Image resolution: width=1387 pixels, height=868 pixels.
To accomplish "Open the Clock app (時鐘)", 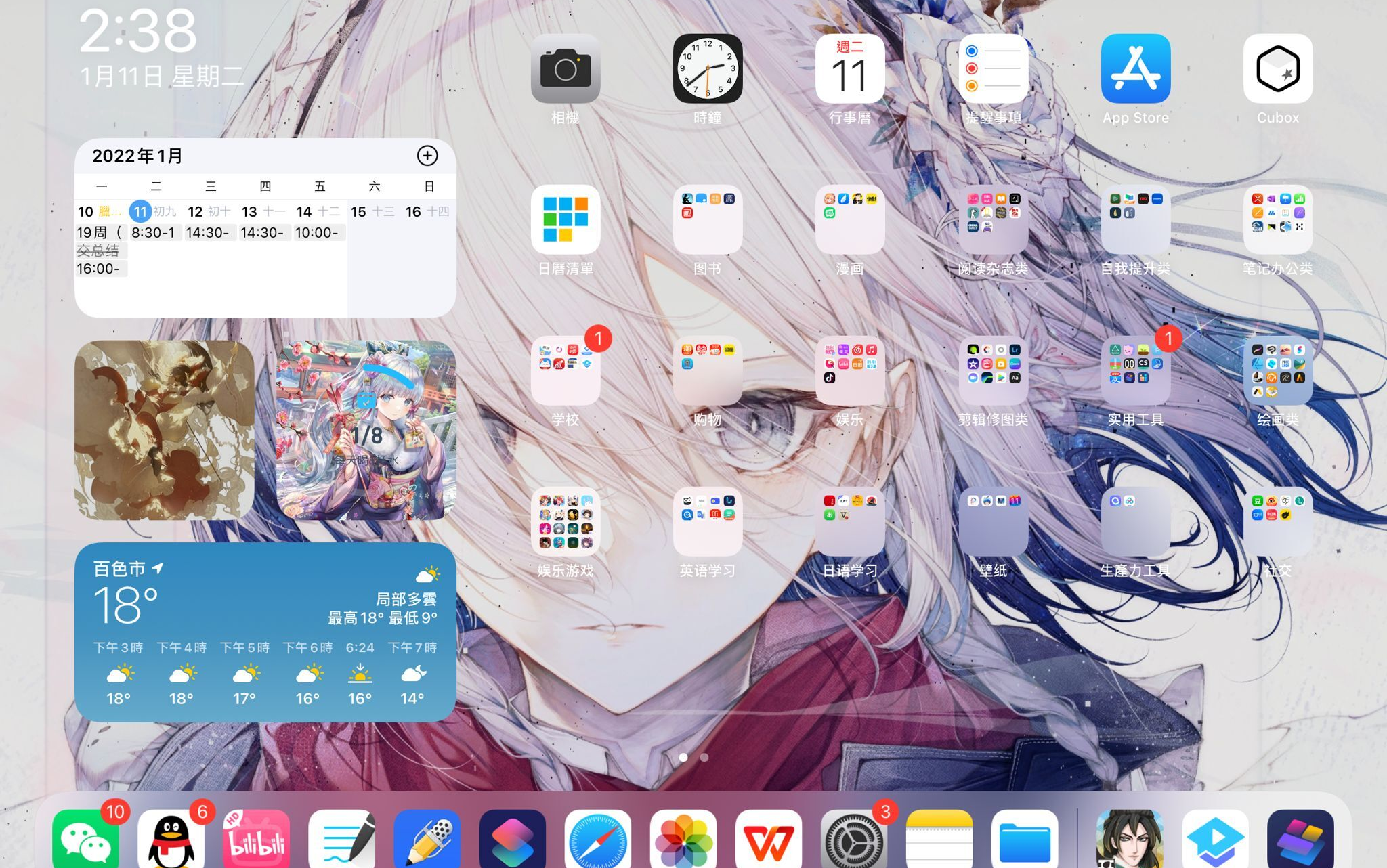I will coord(708,68).
